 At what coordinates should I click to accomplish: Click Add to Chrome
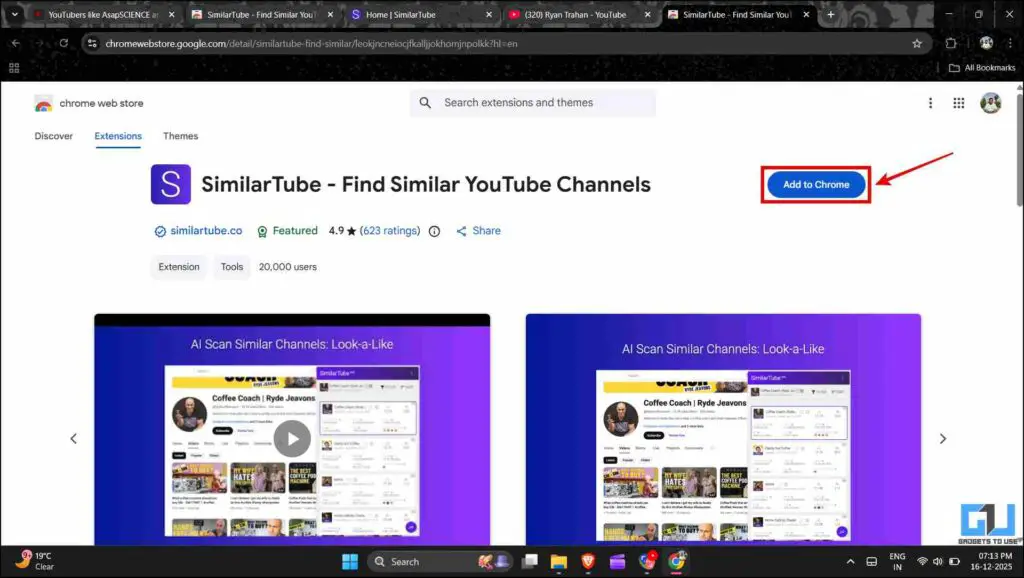pyautogui.click(x=815, y=184)
